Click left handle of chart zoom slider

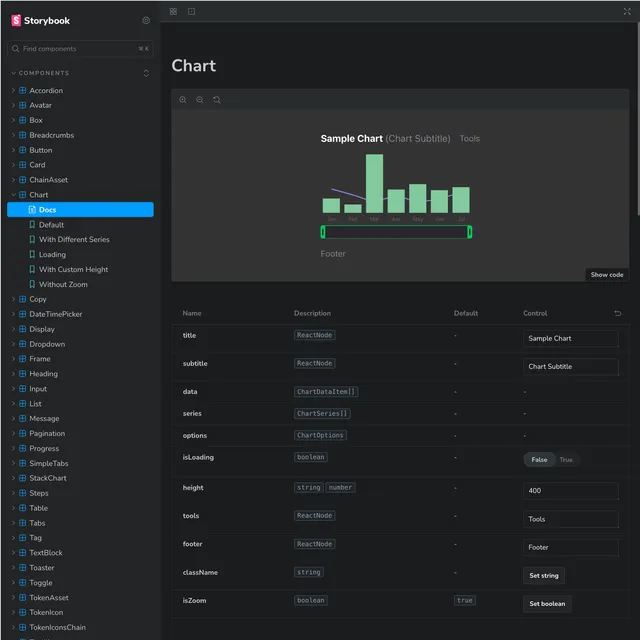[323, 232]
